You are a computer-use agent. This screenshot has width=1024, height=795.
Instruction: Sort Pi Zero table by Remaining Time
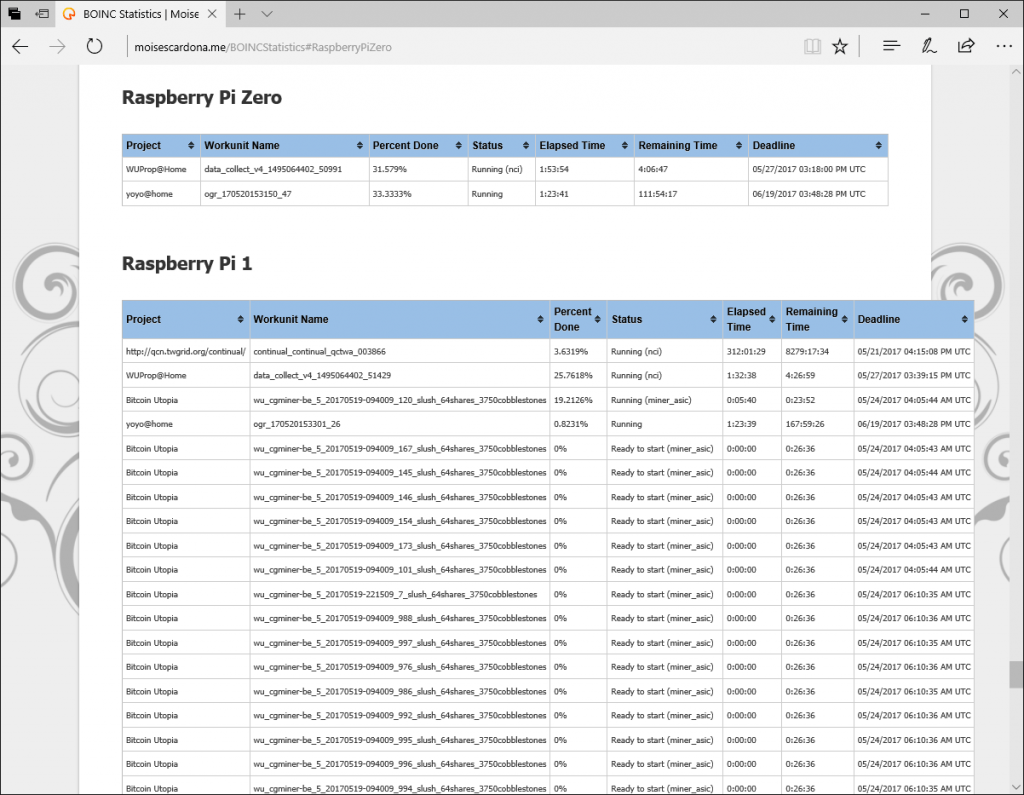point(691,146)
